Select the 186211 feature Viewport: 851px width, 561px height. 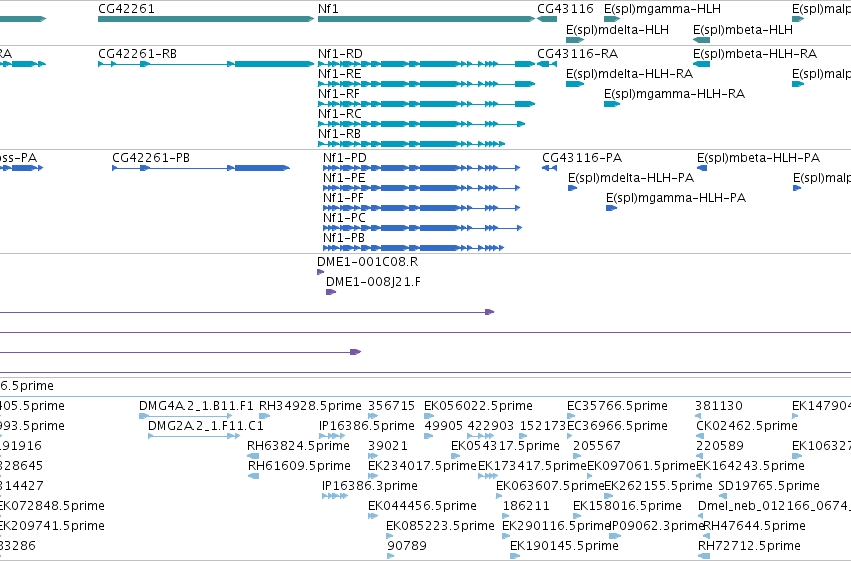pos(506,517)
